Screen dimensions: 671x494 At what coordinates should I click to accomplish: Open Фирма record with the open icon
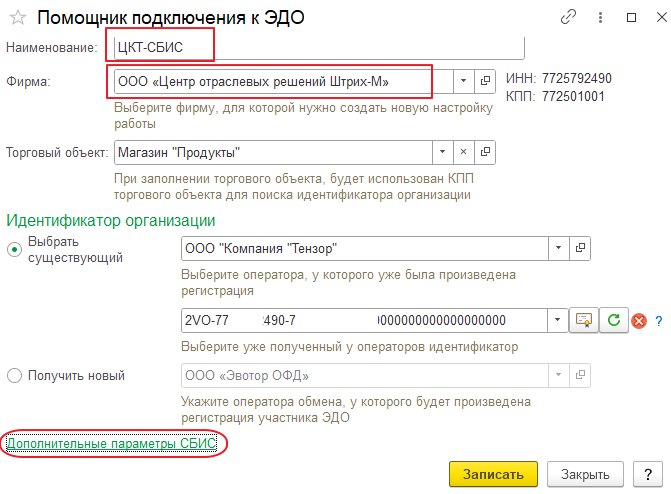[x=485, y=81]
